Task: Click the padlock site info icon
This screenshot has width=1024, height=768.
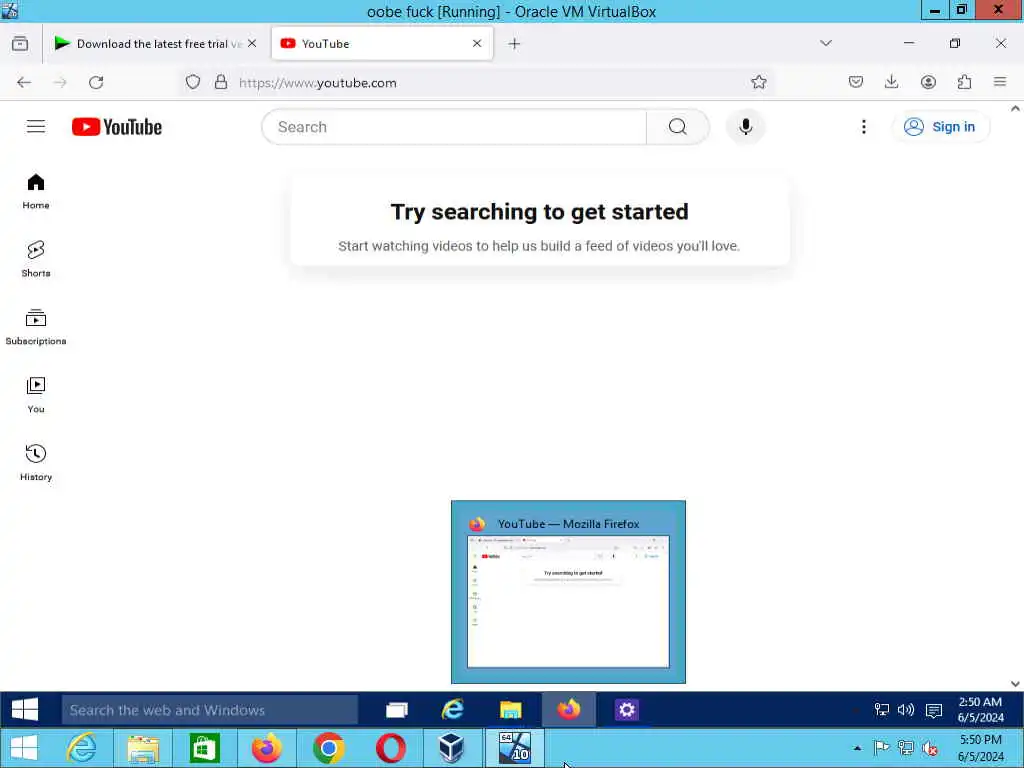Action: coord(221,82)
